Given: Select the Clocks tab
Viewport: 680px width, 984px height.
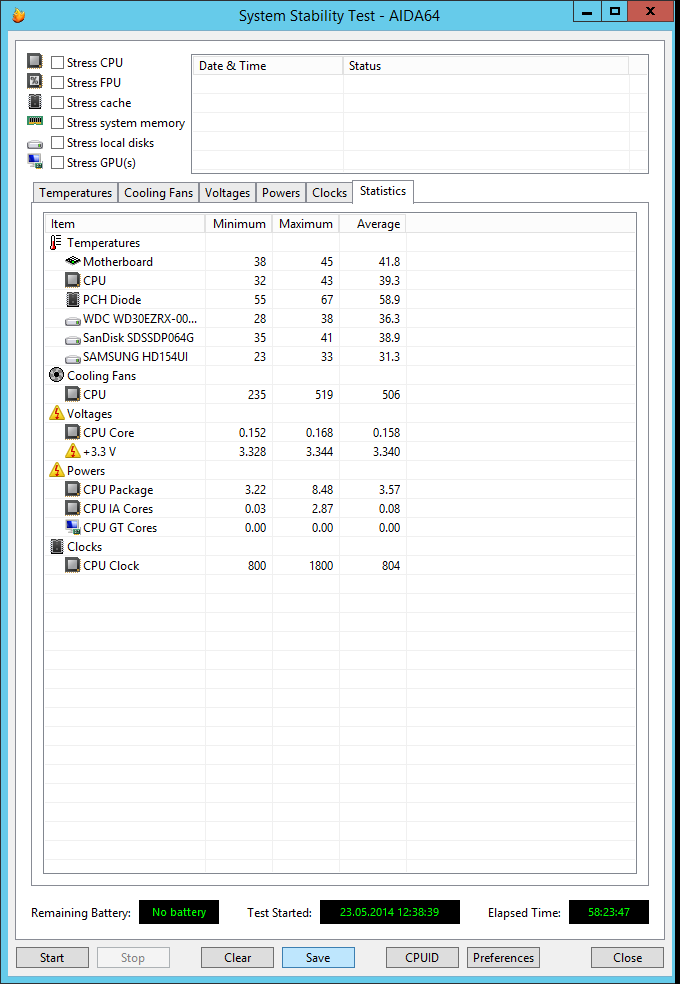Looking at the screenshot, I should pos(329,193).
